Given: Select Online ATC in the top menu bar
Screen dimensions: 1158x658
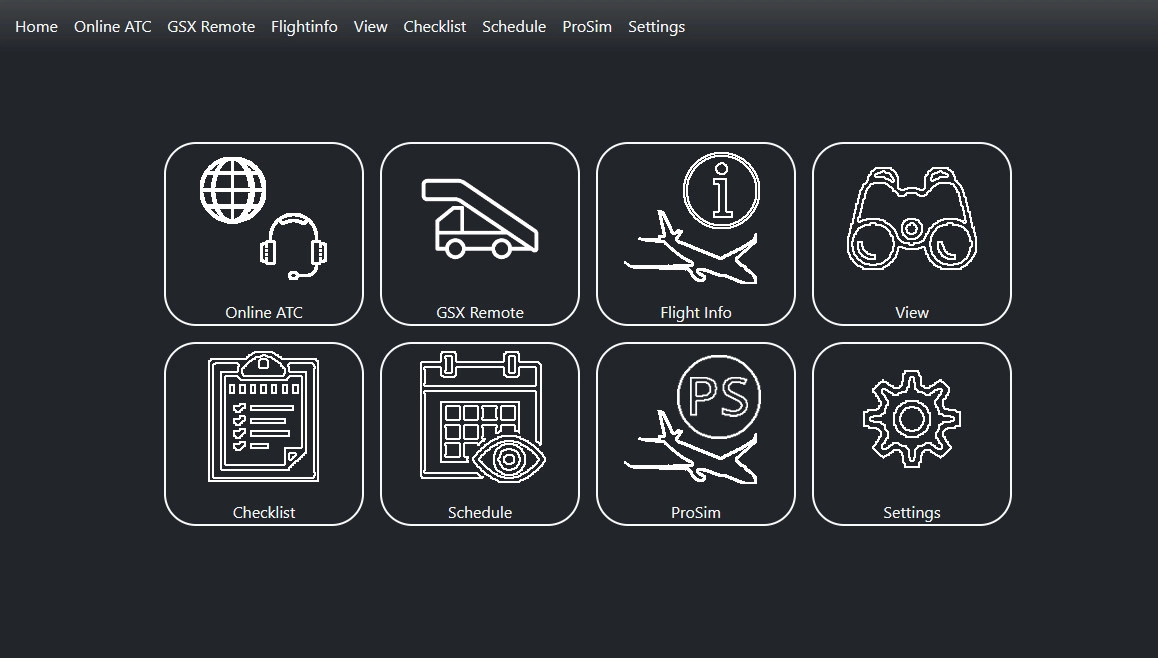Looking at the screenshot, I should click(112, 27).
